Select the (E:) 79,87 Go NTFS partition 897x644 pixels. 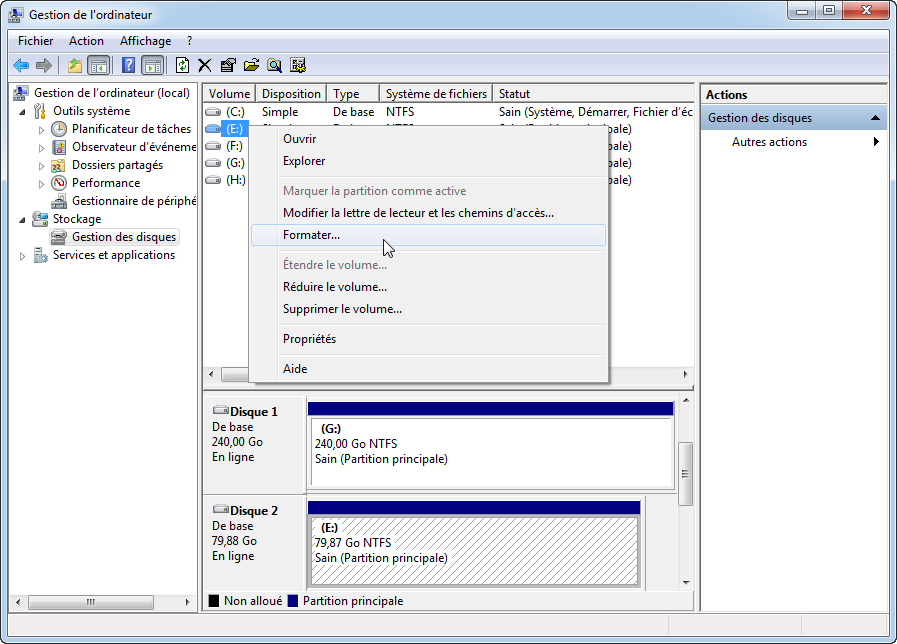click(474, 551)
